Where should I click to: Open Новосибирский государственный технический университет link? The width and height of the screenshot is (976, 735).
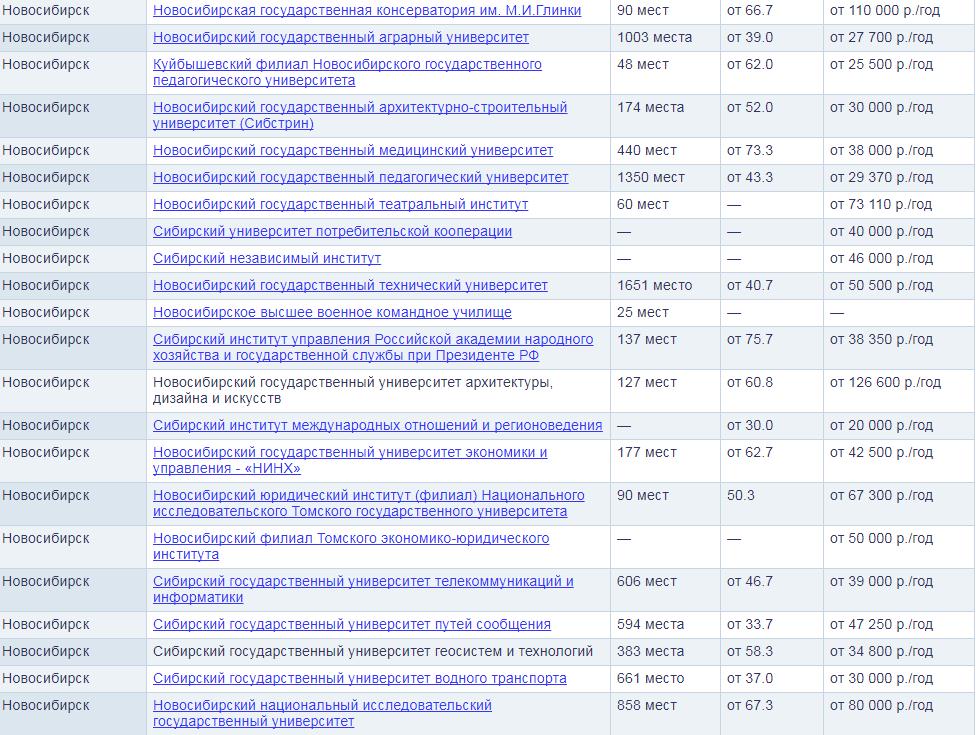click(350, 285)
